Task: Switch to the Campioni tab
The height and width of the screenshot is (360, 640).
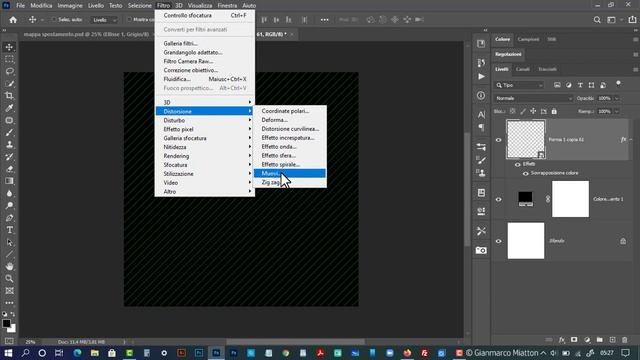Action: coord(528,40)
